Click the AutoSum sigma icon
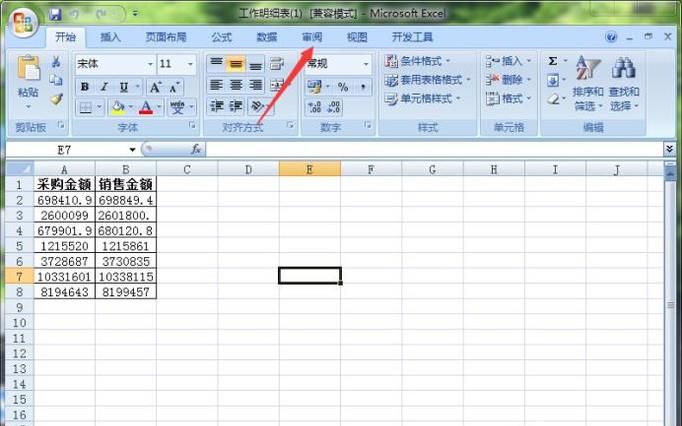 tap(553, 61)
